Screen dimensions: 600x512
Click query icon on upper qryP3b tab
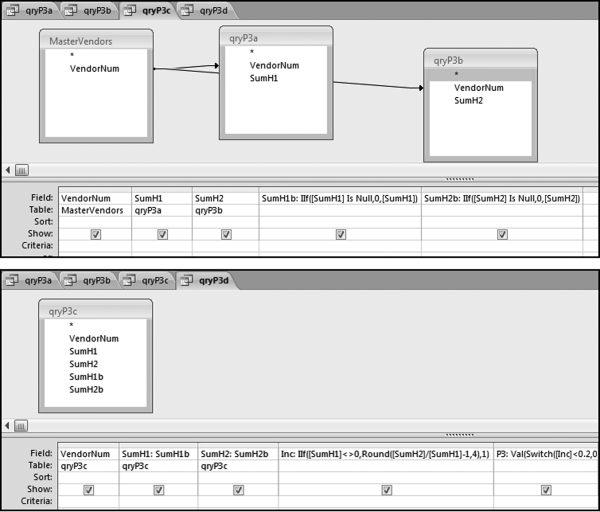point(70,10)
